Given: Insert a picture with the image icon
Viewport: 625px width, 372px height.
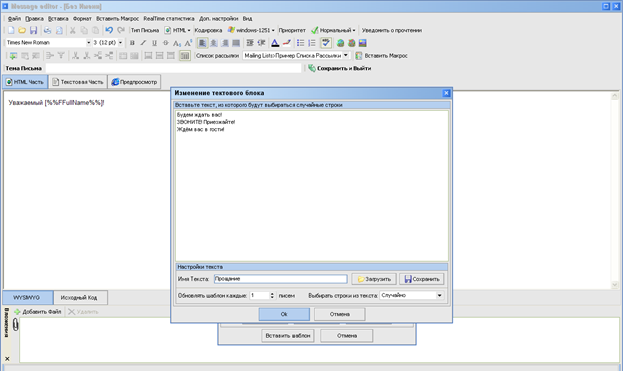Looking at the screenshot, I should (363, 43).
